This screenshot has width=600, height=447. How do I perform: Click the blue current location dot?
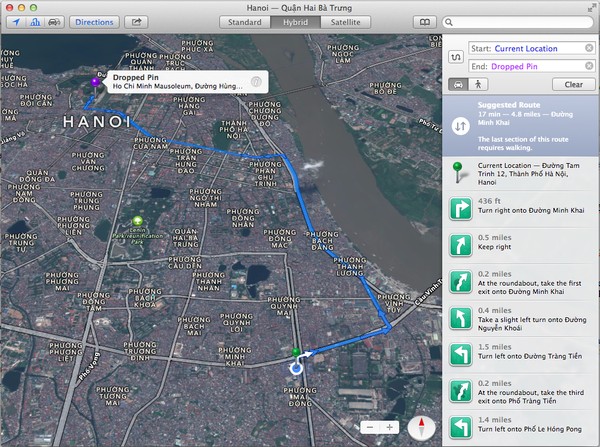click(296, 369)
